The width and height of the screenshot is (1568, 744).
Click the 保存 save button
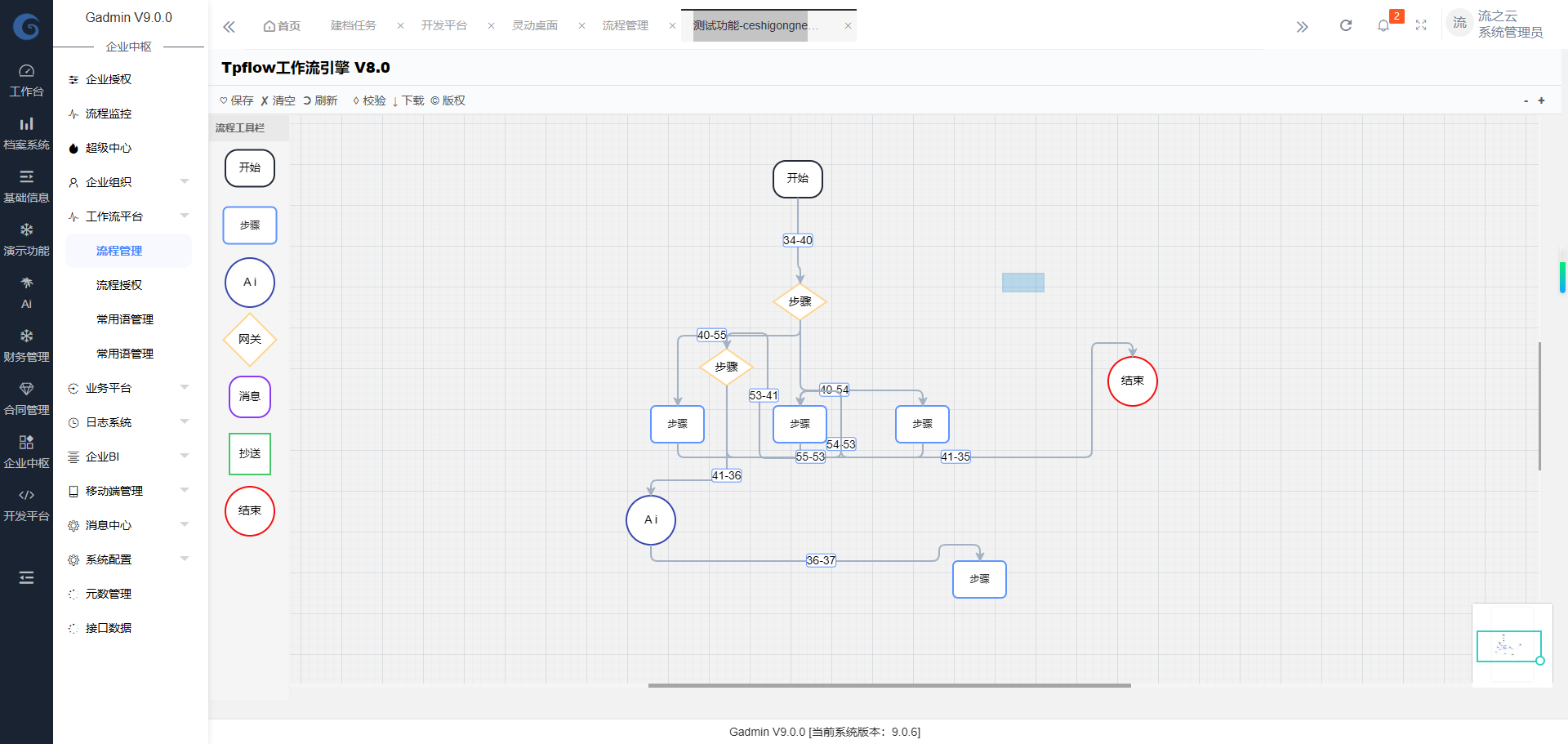[x=237, y=100]
